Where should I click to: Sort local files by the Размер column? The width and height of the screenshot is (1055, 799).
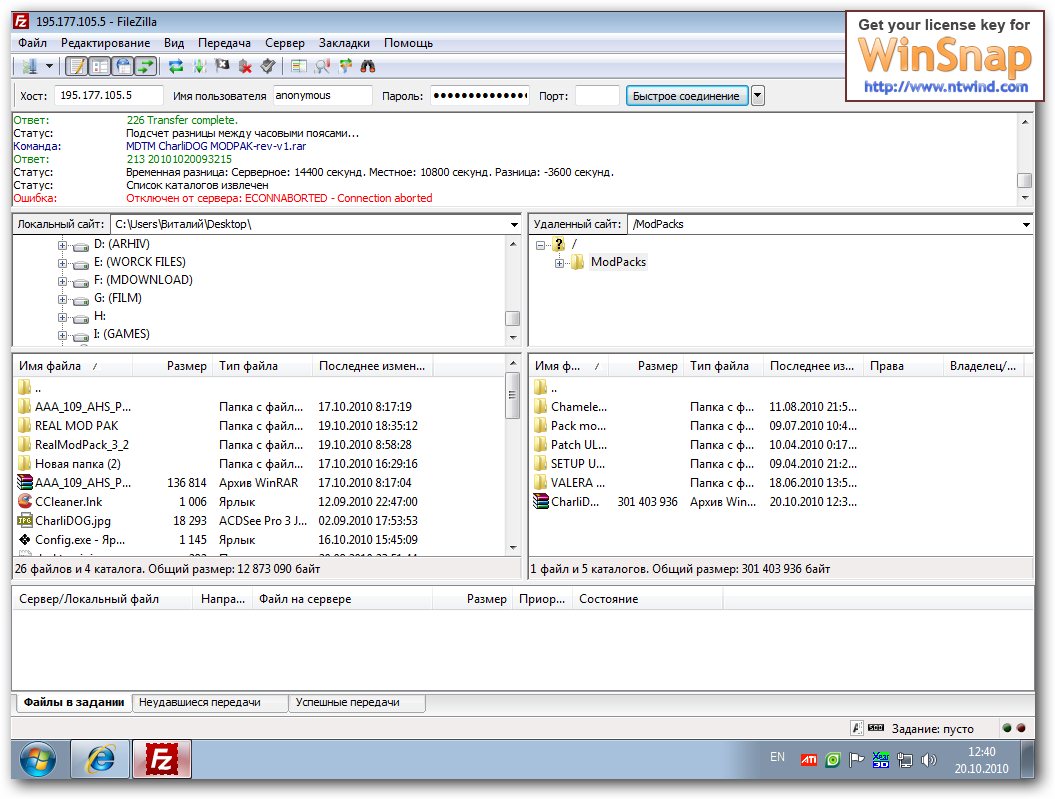(186, 367)
